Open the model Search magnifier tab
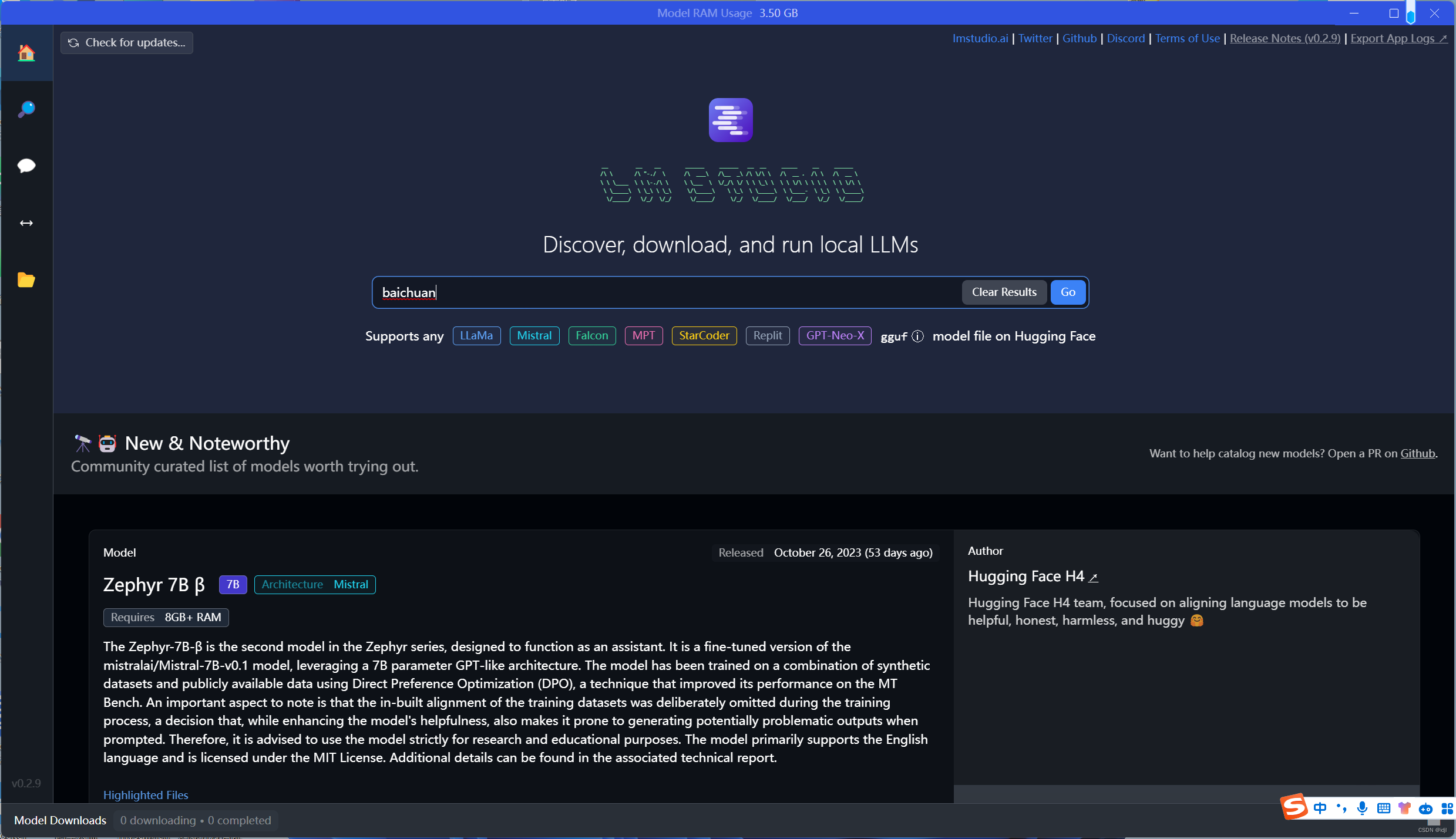The height and width of the screenshot is (839, 1456). click(26, 109)
